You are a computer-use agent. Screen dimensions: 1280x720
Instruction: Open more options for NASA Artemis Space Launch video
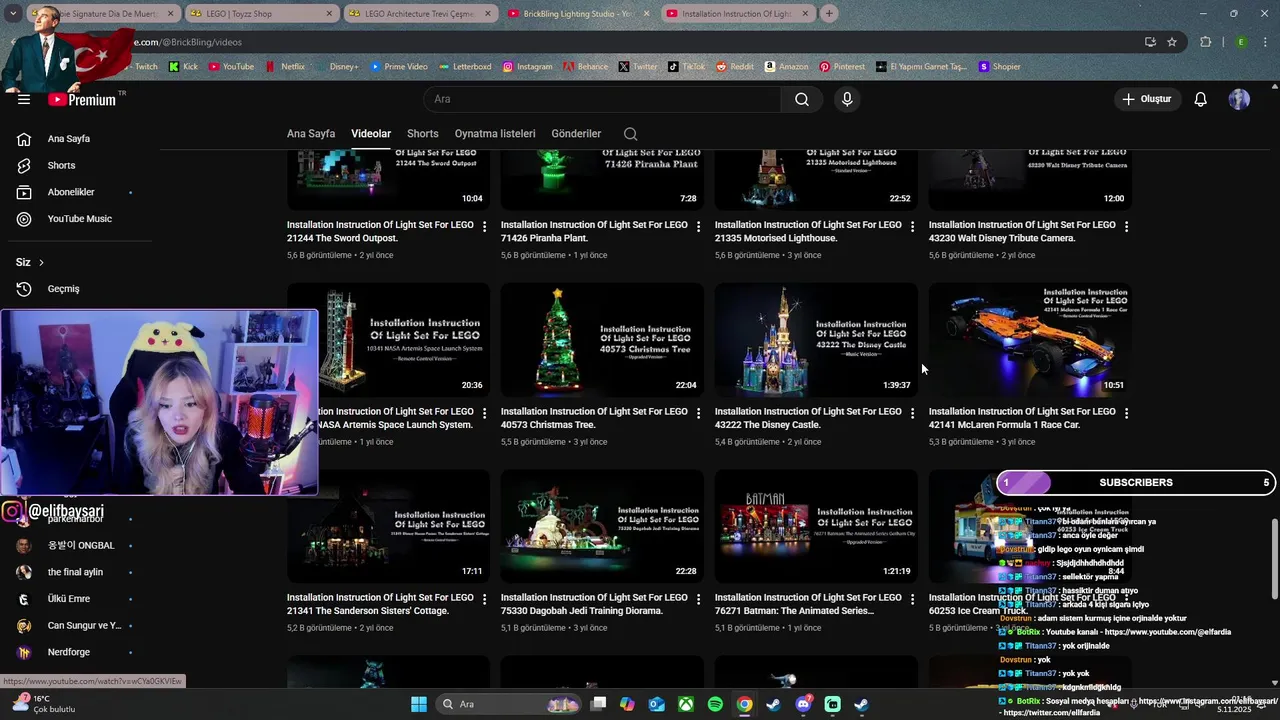(484, 413)
